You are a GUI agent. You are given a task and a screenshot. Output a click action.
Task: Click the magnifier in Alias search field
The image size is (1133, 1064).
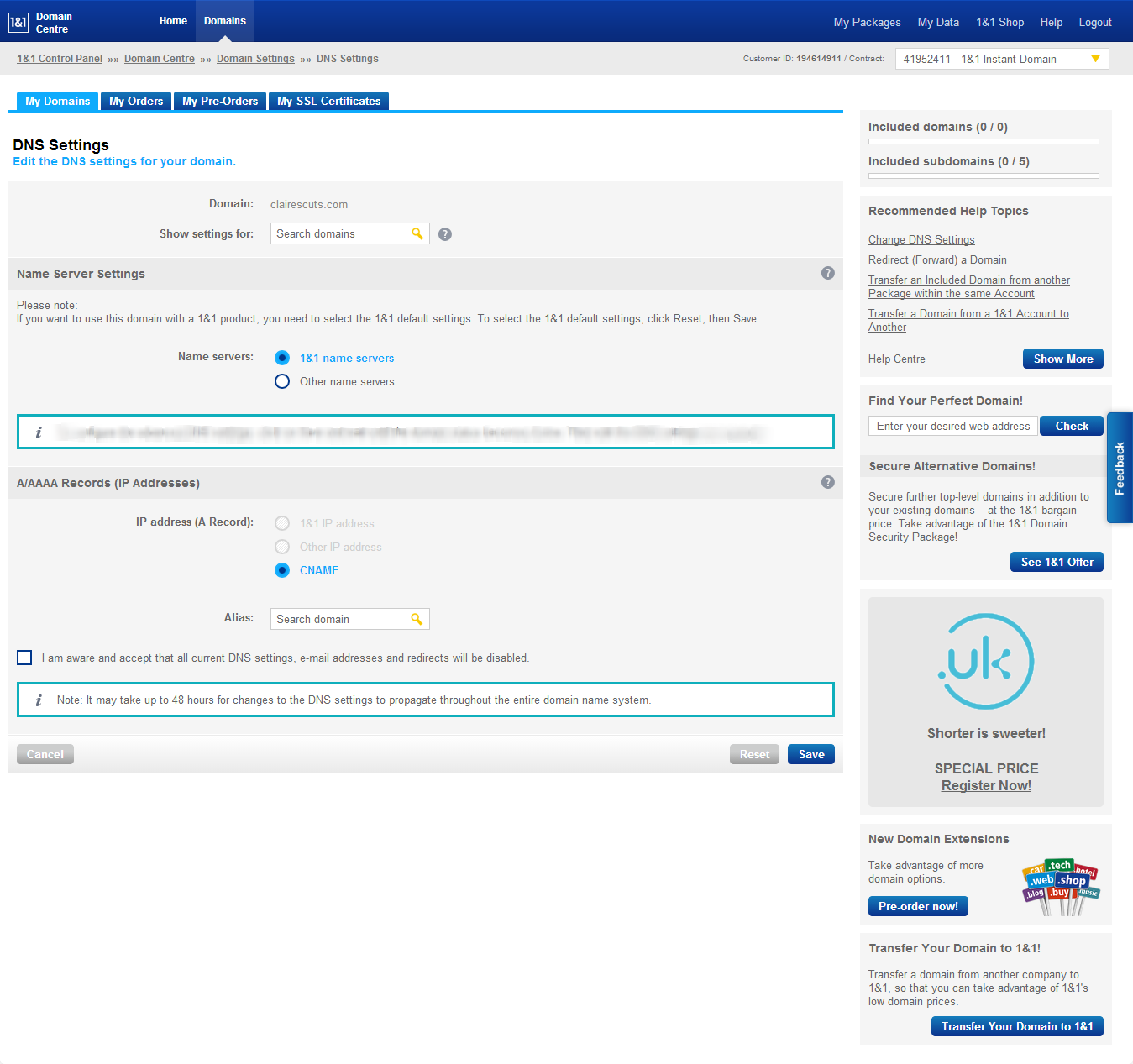[x=417, y=619]
